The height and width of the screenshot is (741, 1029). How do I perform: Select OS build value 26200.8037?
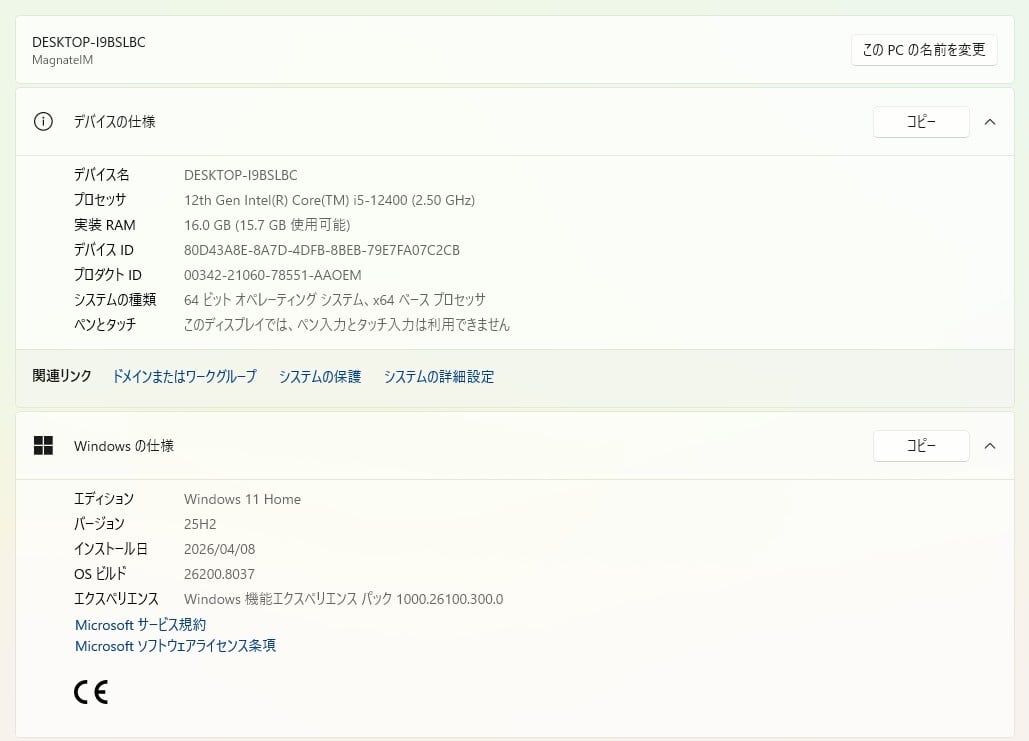(219, 574)
